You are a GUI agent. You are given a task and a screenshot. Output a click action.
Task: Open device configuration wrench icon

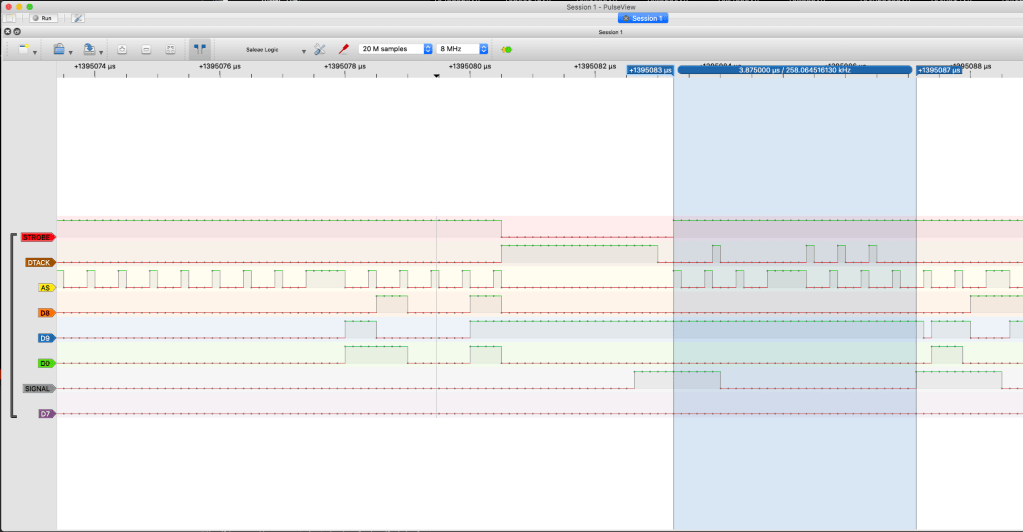click(x=320, y=48)
